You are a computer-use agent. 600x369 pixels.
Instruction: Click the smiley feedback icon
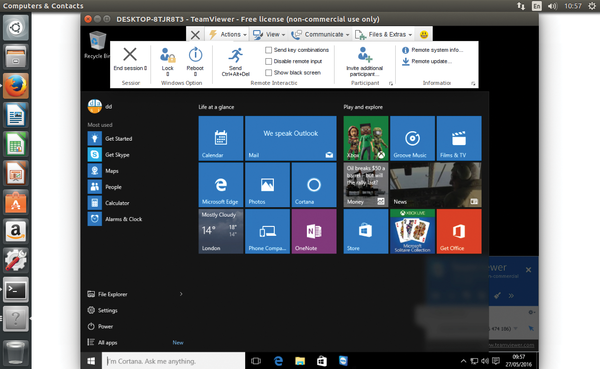(424, 34)
